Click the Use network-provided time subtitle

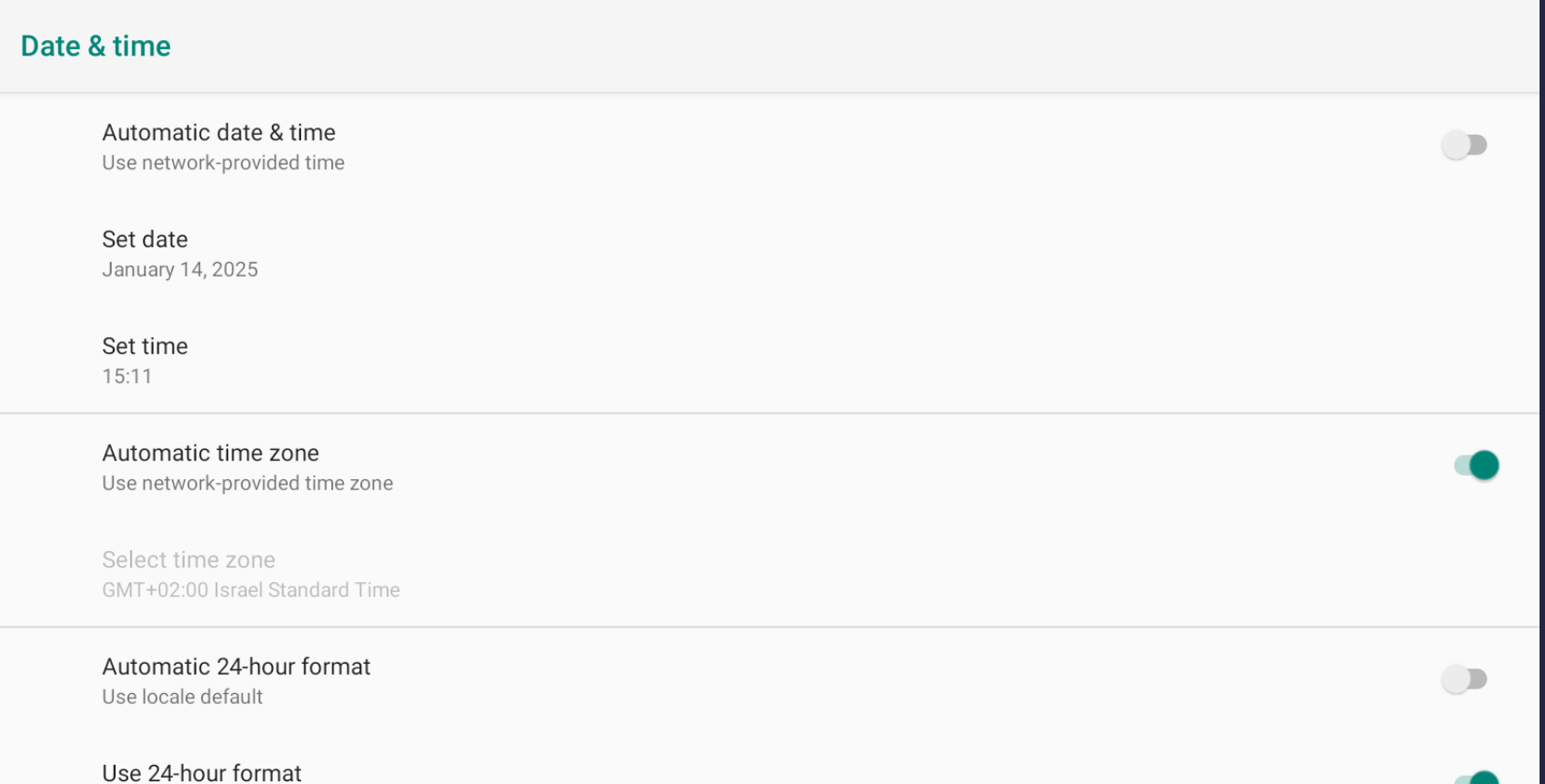pos(223,163)
